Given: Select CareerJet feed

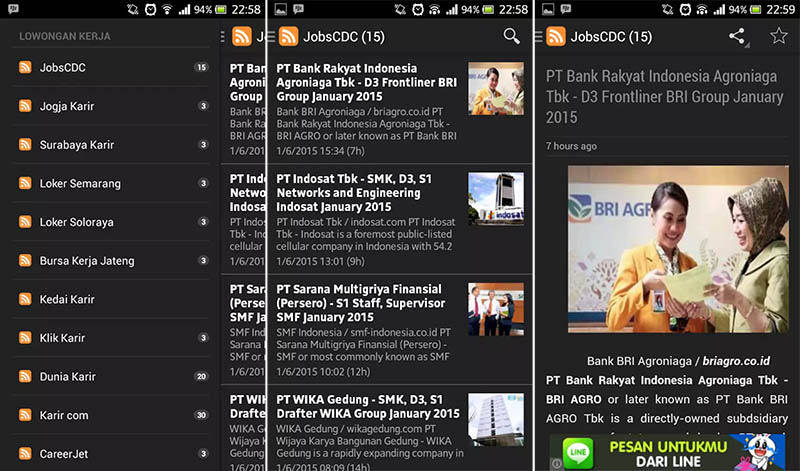Looking at the screenshot, I should pyautogui.click(x=111, y=454).
